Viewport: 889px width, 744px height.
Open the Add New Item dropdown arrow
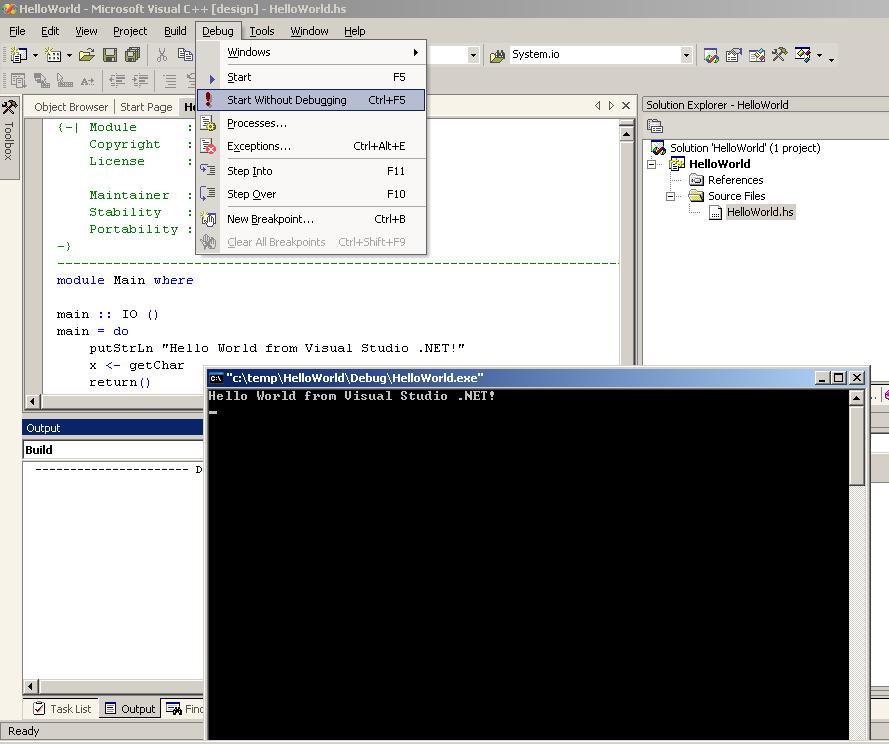click(69, 56)
